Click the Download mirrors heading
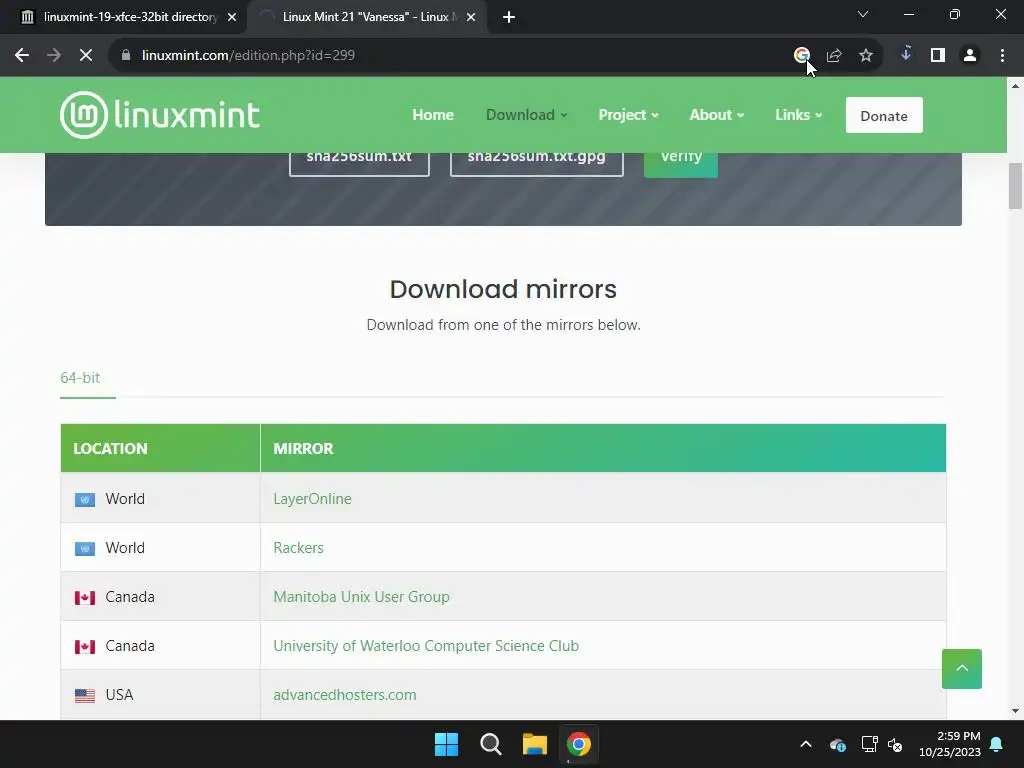Image resolution: width=1024 pixels, height=768 pixels. (503, 289)
